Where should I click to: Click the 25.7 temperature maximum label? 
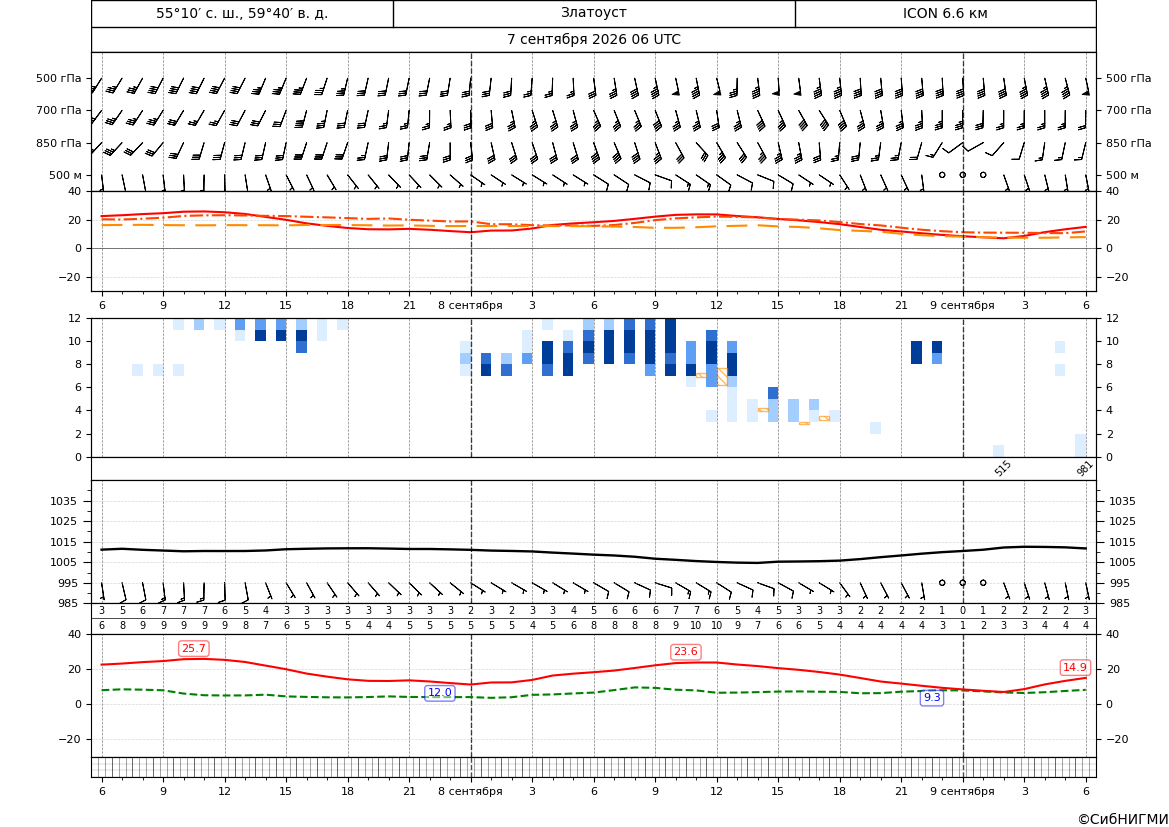pyautogui.click(x=193, y=648)
